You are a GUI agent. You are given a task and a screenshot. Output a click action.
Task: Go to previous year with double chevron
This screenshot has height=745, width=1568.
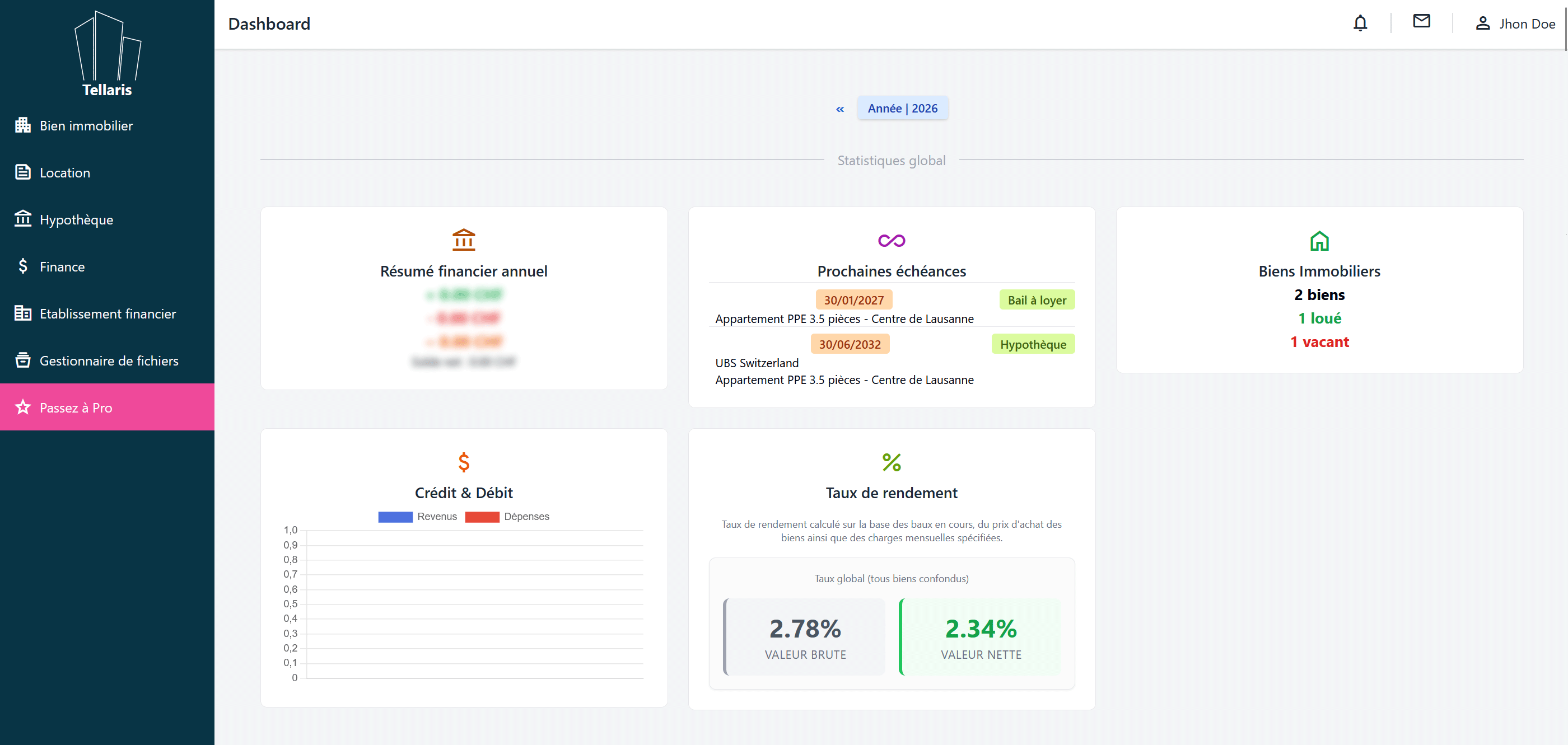click(839, 109)
